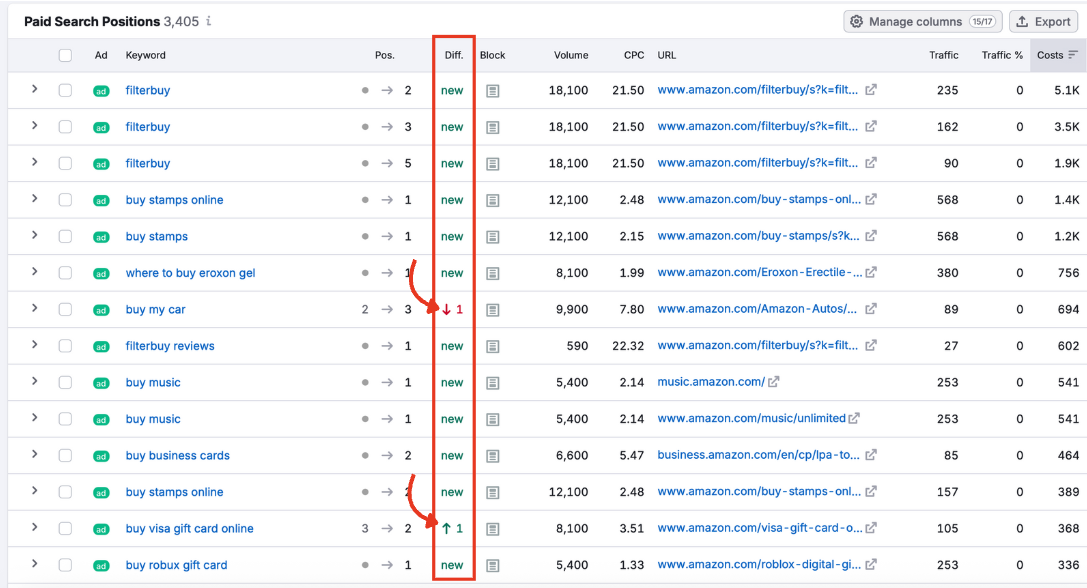Click the ad badge for buy robux gift card
Image resolution: width=1087 pixels, height=588 pixels.
pos(100,565)
